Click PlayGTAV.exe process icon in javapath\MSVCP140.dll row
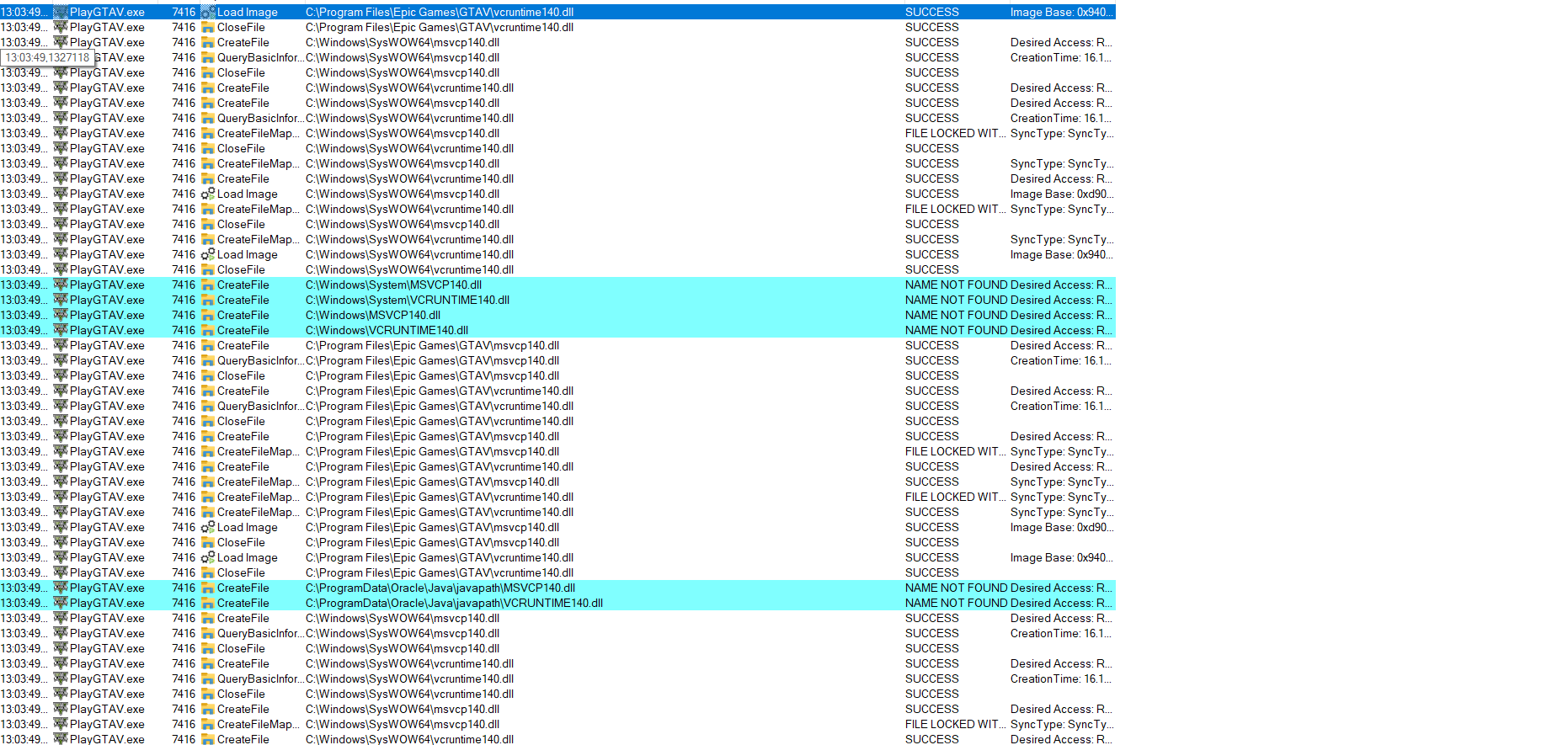Viewport: 1568px width, 745px height. pos(61,588)
